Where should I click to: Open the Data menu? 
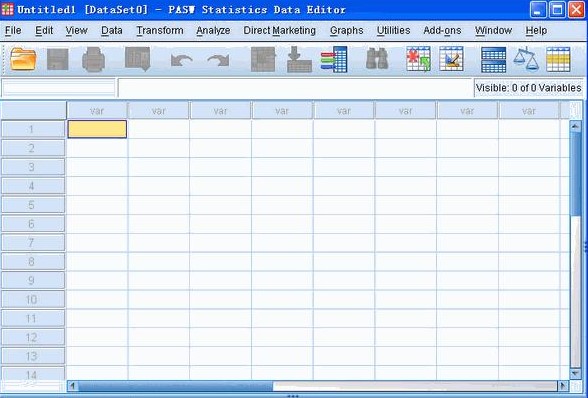[x=112, y=30]
